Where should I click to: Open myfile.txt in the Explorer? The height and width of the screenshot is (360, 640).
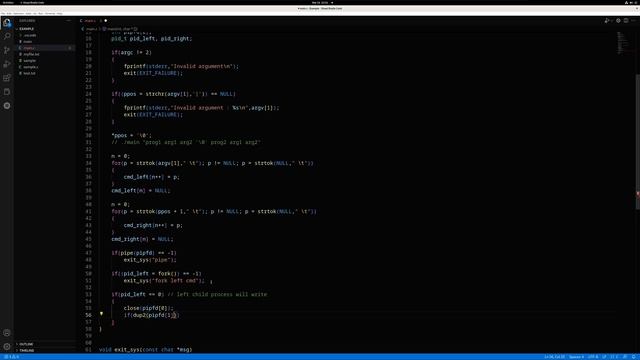pos(31,54)
